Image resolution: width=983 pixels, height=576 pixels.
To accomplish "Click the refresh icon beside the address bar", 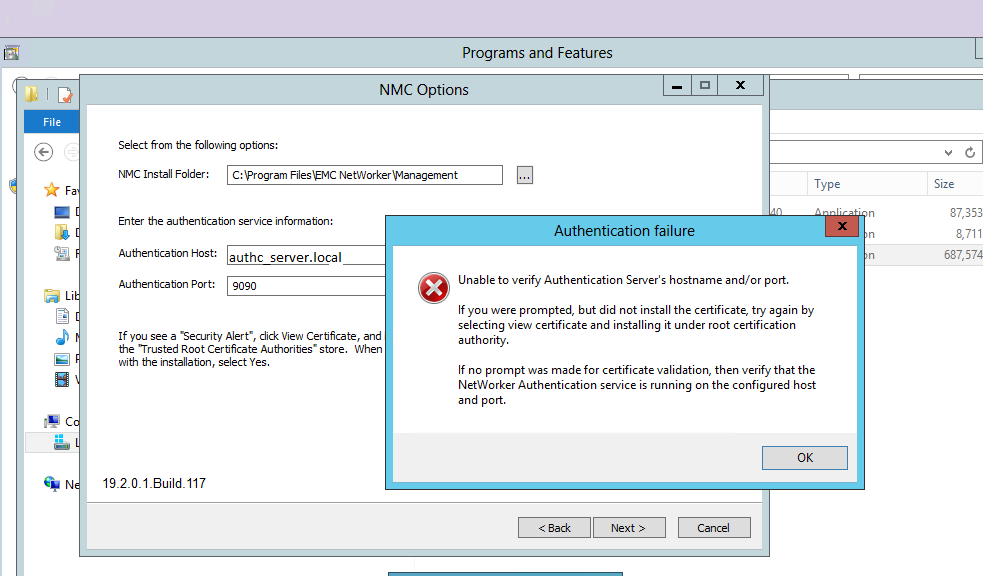I will [x=969, y=152].
